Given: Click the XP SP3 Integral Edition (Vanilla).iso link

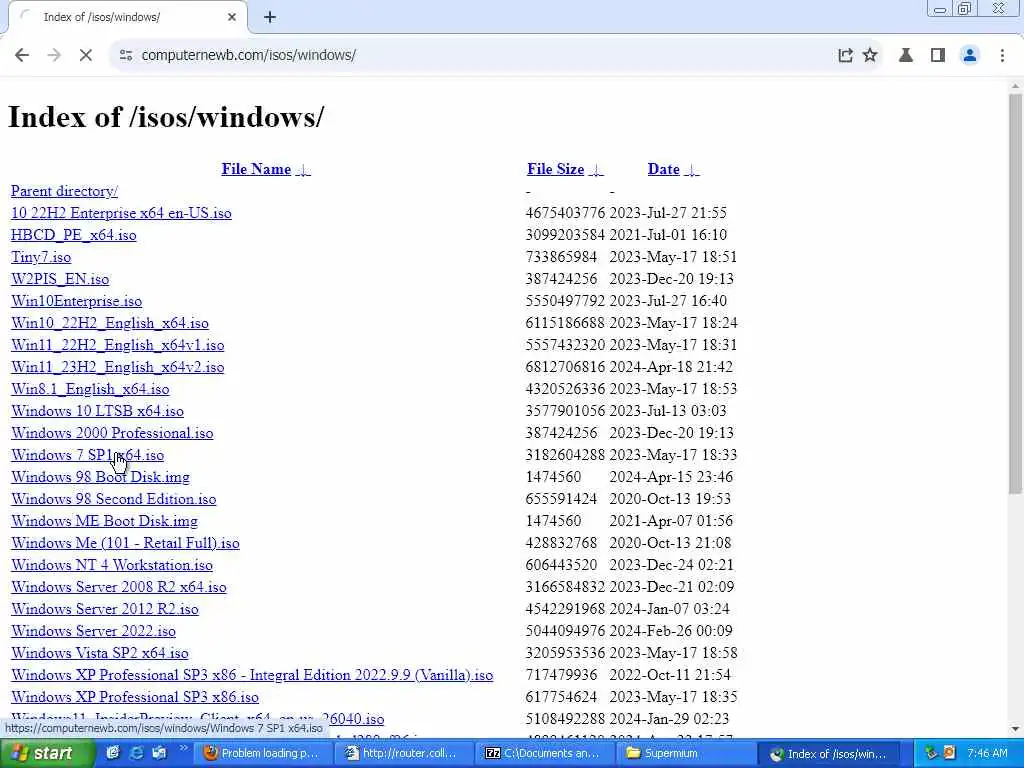Looking at the screenshot, I should click(x=252, y=675).
